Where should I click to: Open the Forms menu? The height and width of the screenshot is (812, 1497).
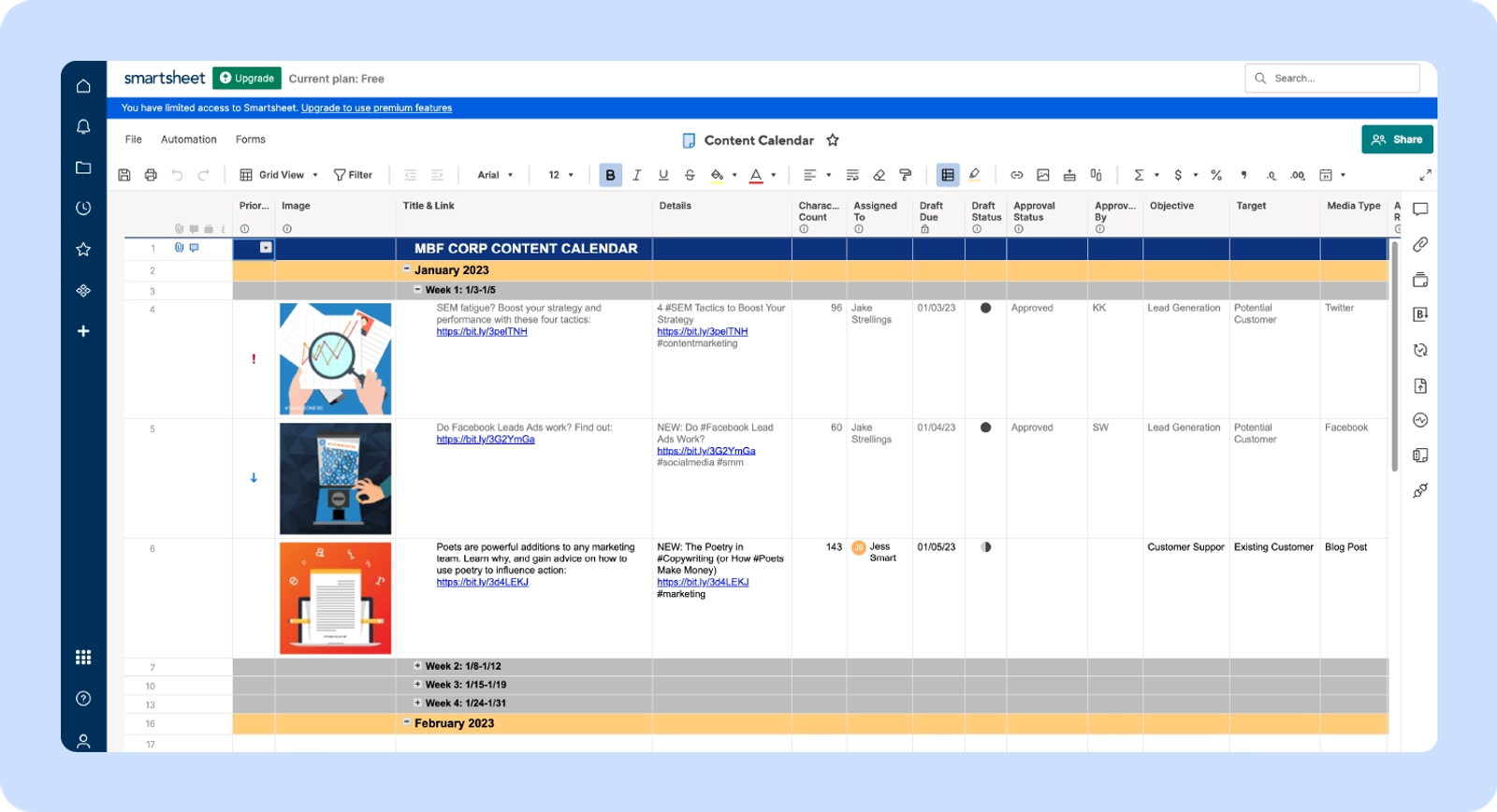251,139
